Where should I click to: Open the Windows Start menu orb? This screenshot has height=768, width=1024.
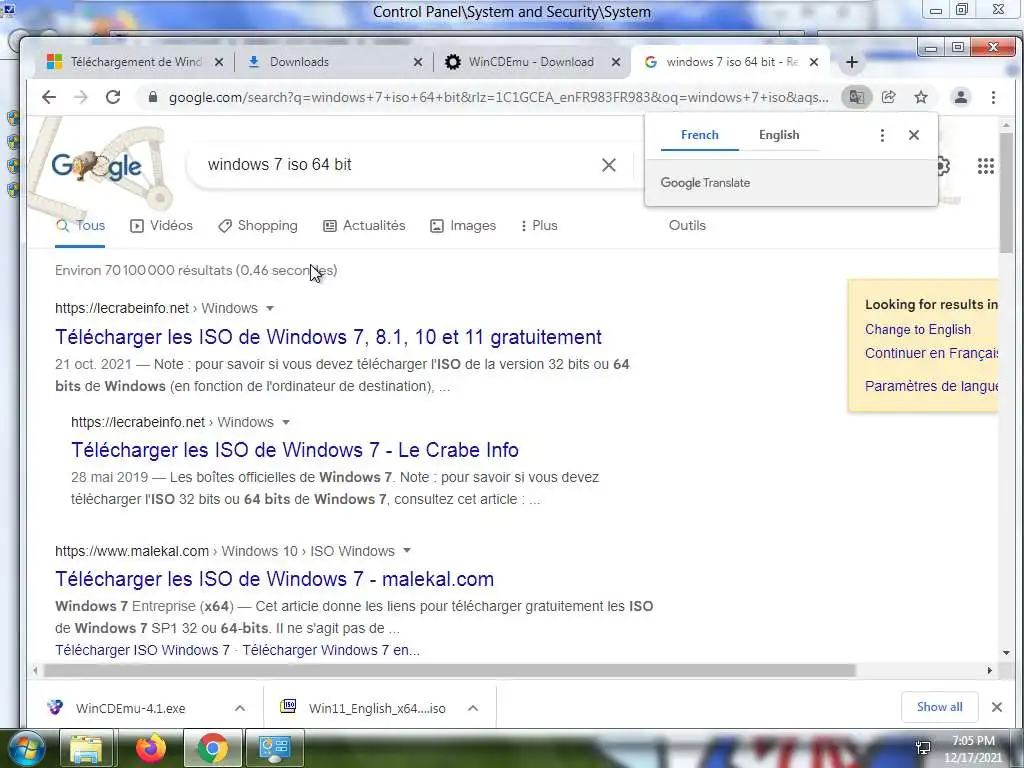coord(26,748)
